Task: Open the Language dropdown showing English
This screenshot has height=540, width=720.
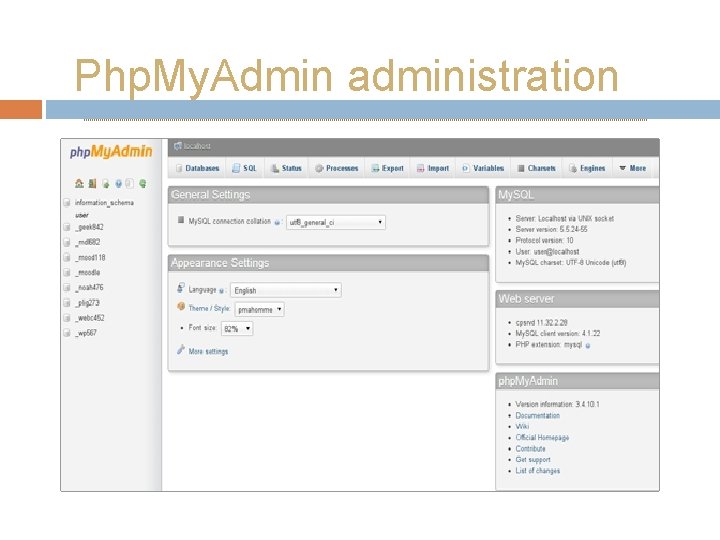Action: [x=286, y=290]
